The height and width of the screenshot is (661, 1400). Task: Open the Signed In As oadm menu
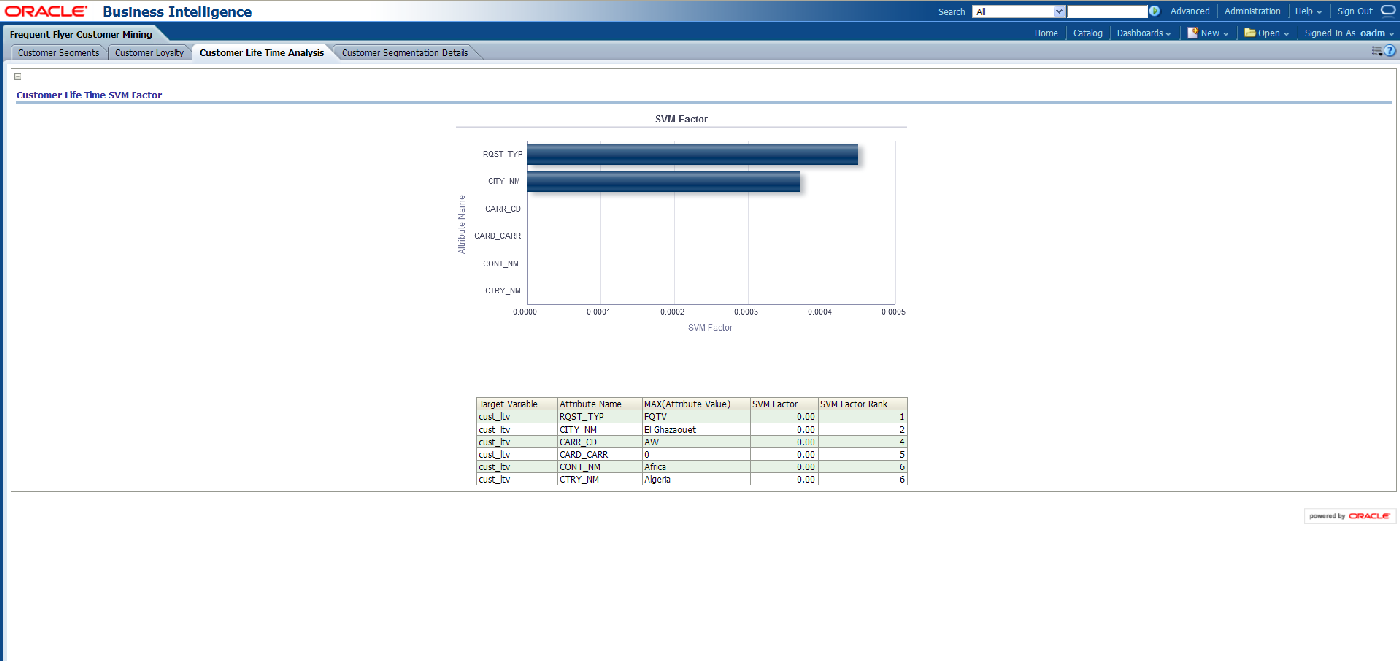click(1349, 33)
